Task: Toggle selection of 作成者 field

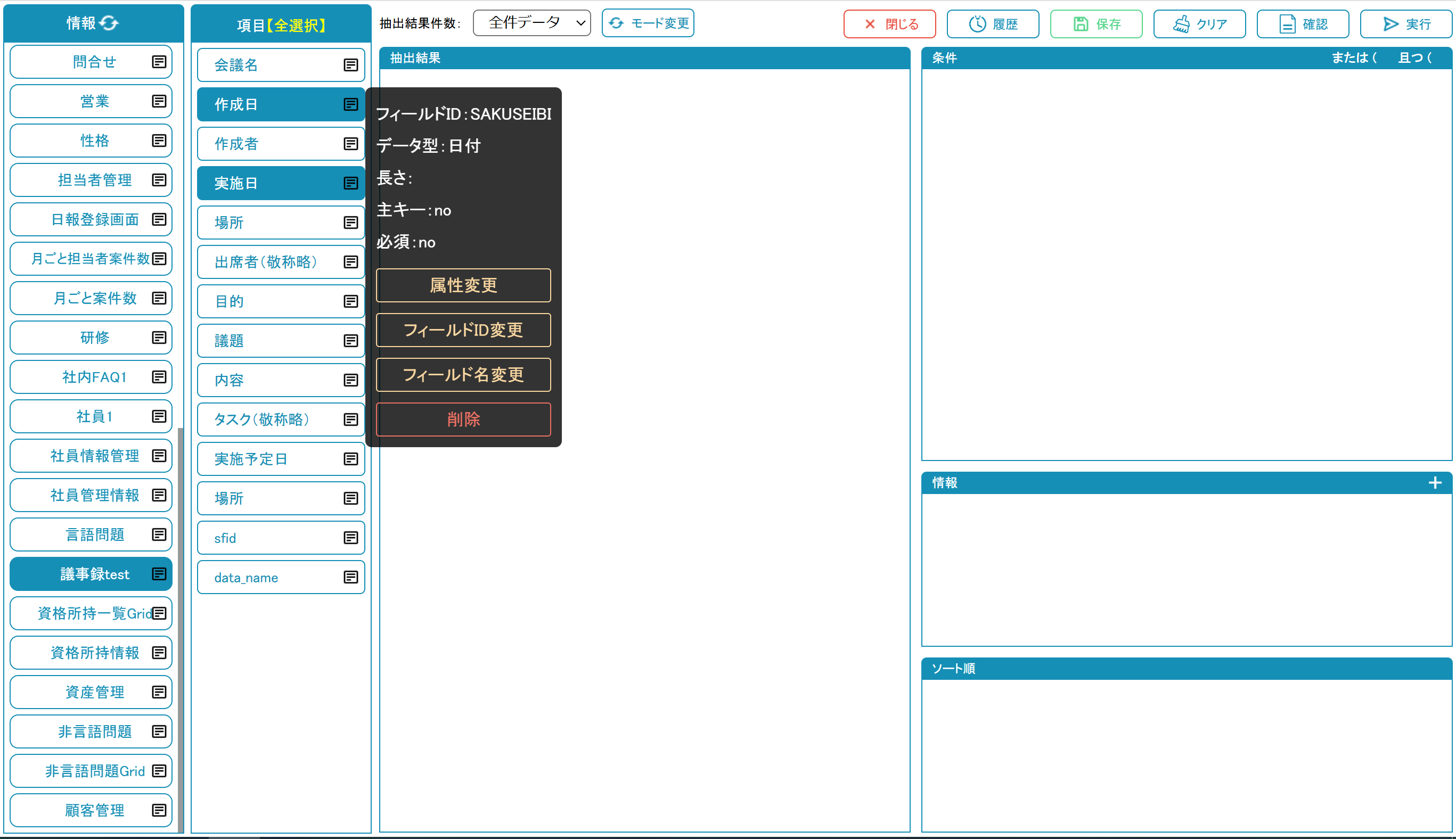Action: [281, 144]
